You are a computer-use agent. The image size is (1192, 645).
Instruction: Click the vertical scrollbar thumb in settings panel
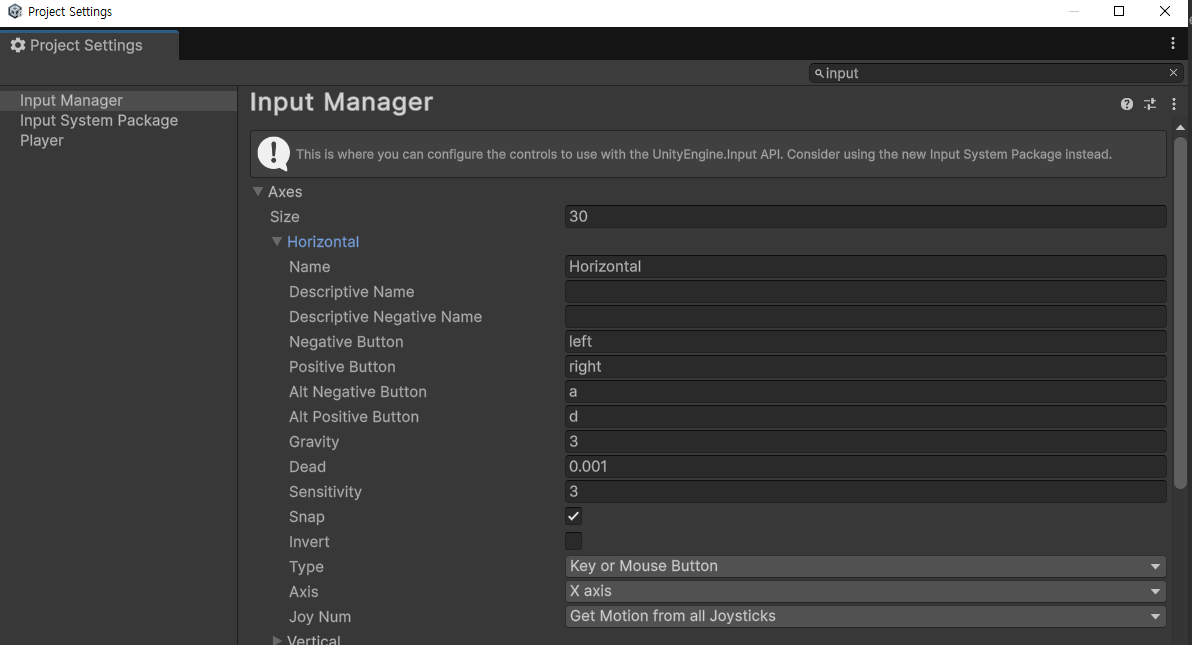[x=1180, y=313]
